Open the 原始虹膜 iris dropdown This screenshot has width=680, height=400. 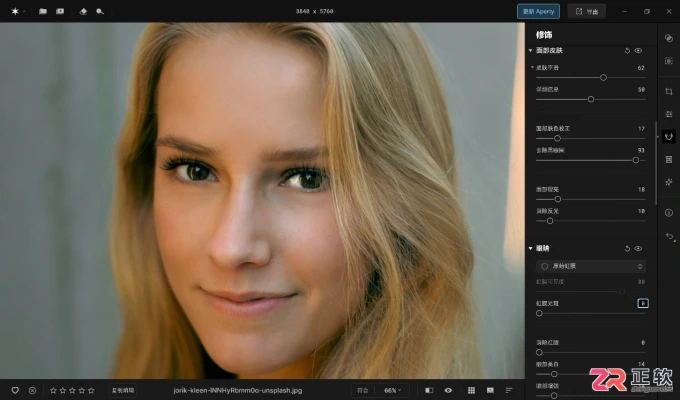tap(591, 266)
